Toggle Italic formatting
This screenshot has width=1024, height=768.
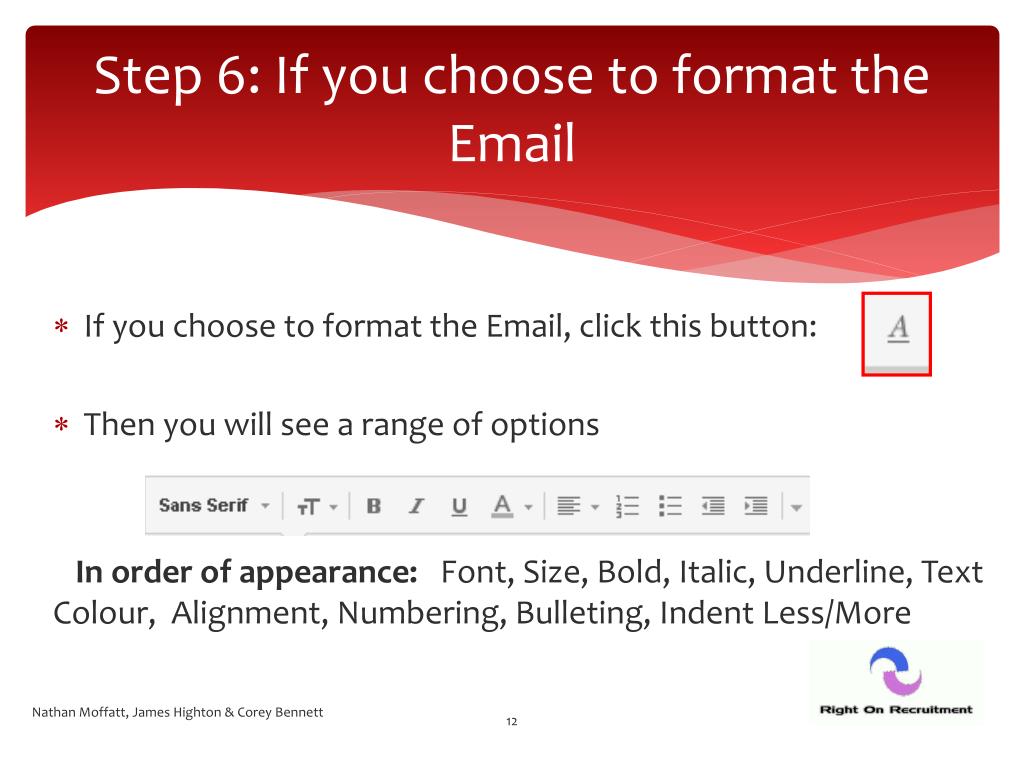[416, 506]
